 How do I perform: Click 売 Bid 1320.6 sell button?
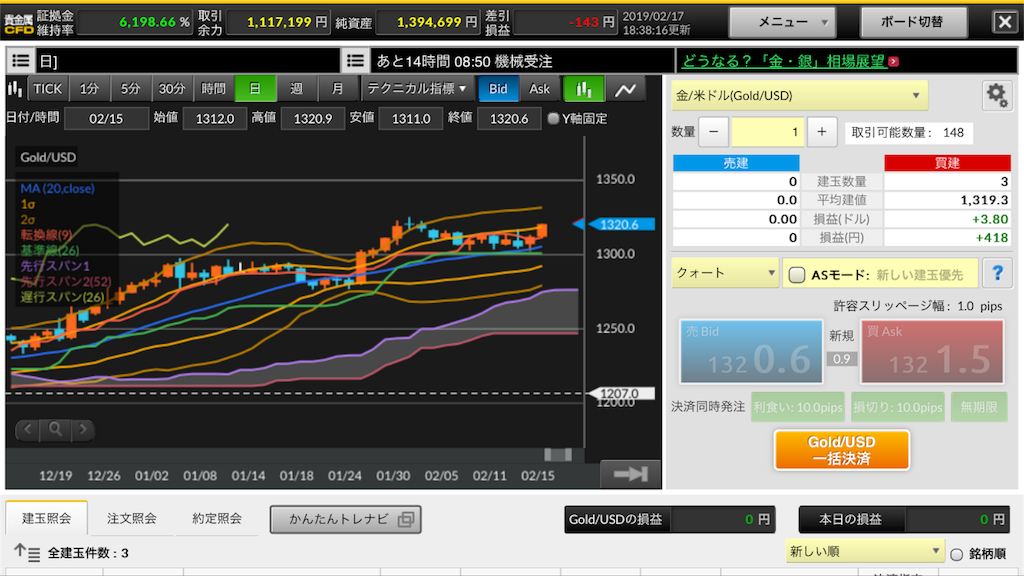coord(751,351)
